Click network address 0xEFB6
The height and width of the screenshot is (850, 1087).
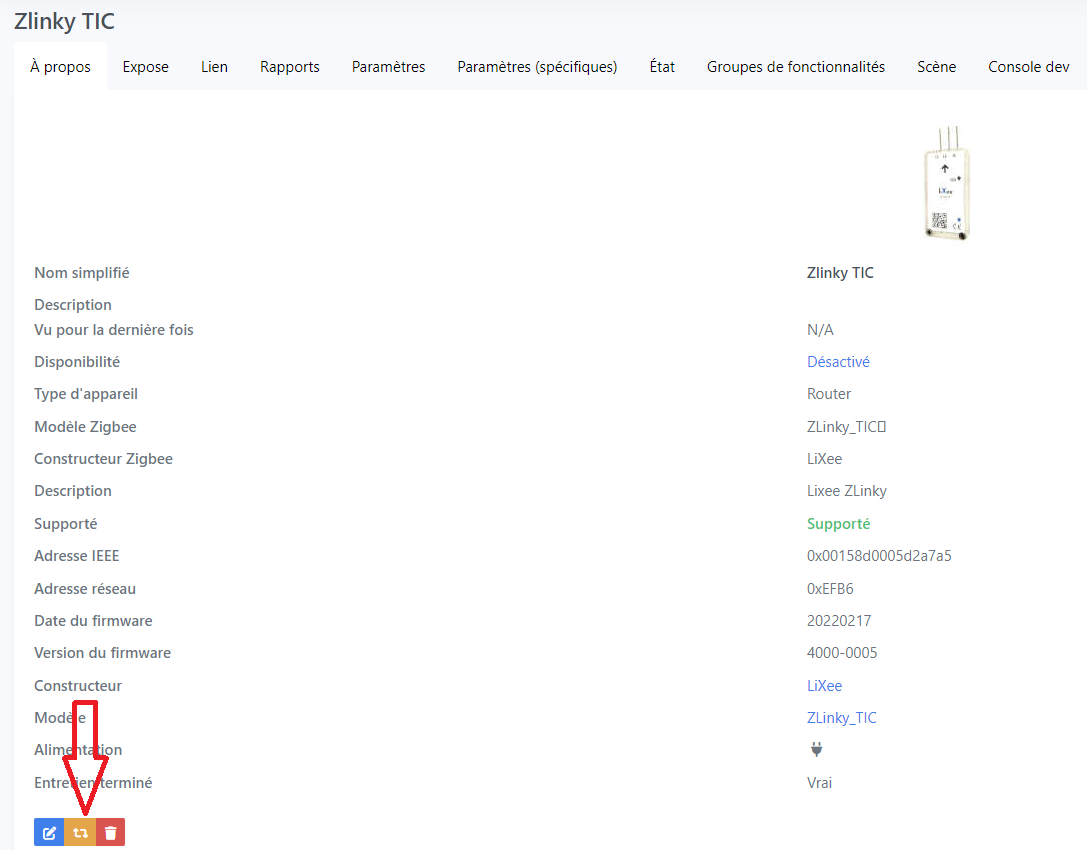[x=830, y=589]
